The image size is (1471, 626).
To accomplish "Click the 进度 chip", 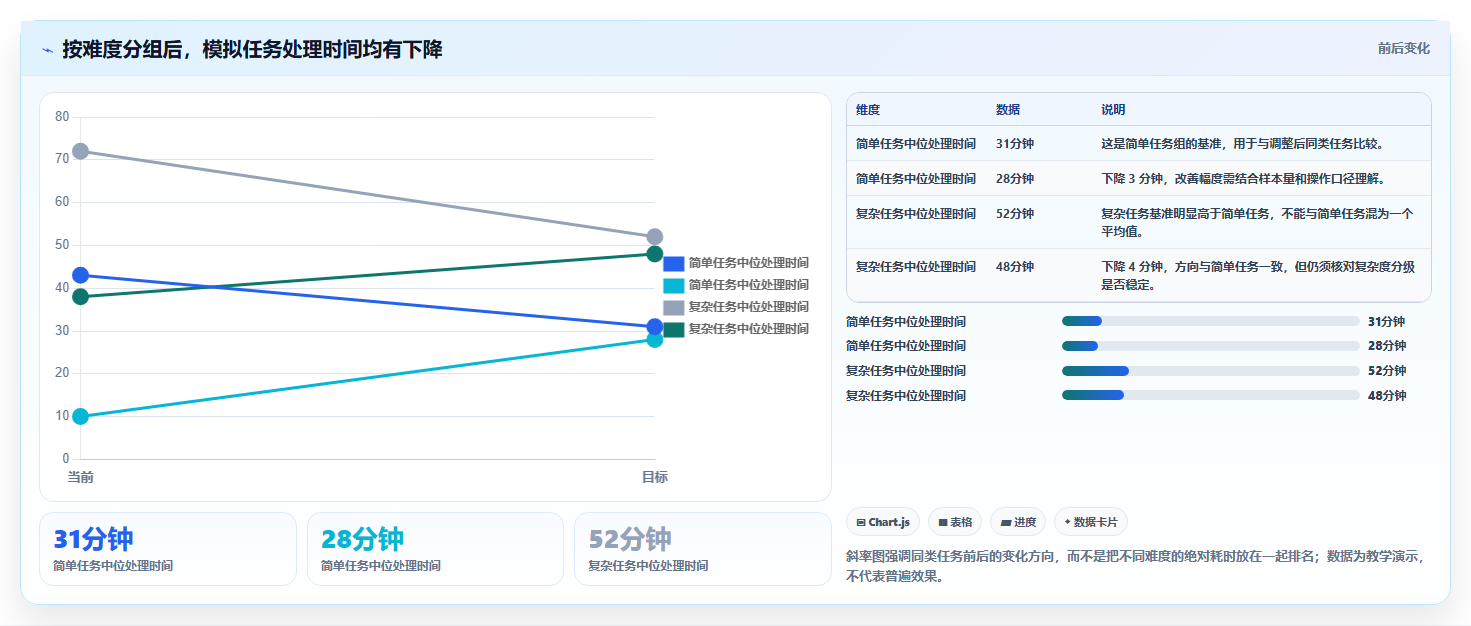I will tap(1018, 522).
